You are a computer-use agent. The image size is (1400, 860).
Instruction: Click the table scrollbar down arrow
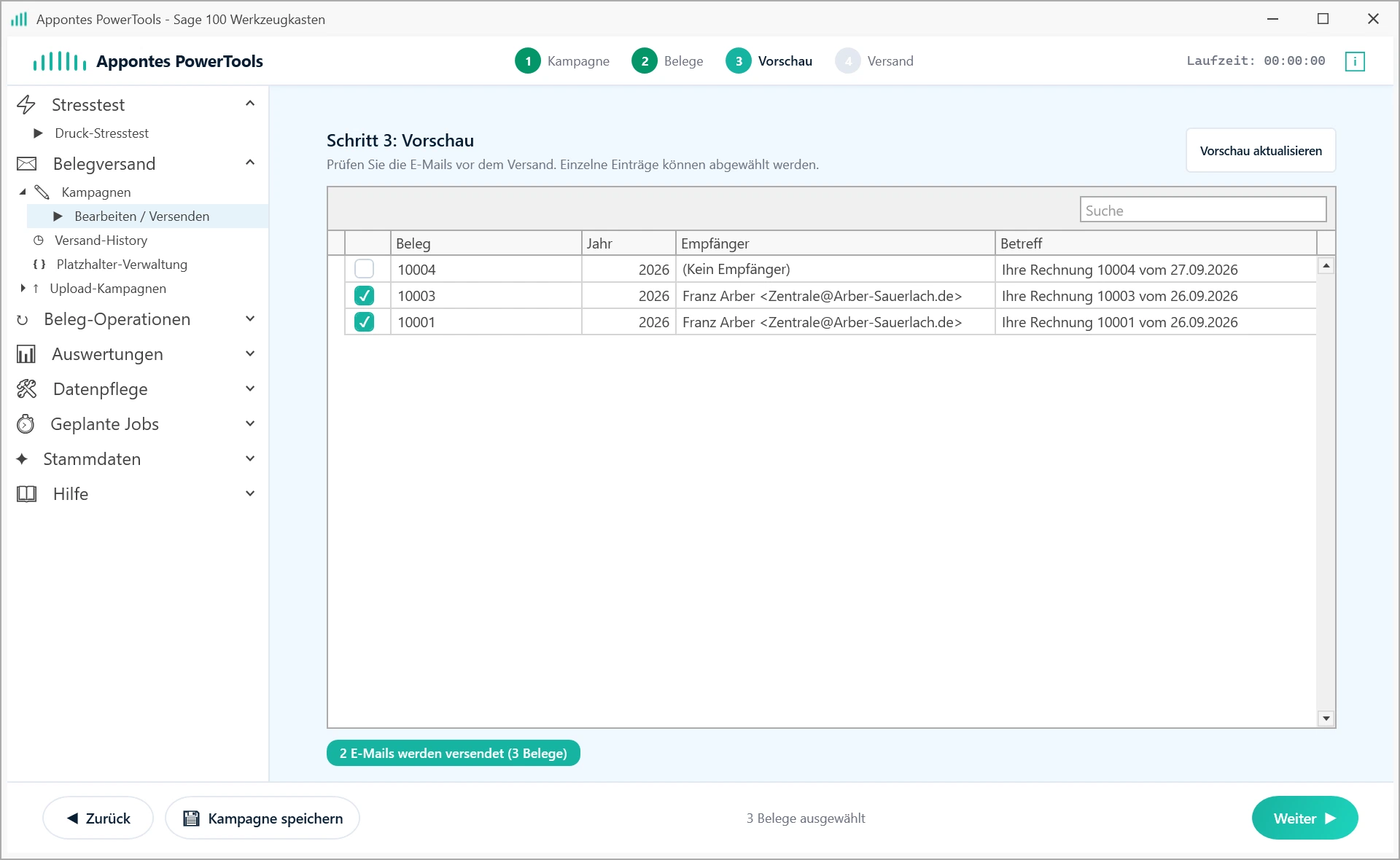(1326, 719)
